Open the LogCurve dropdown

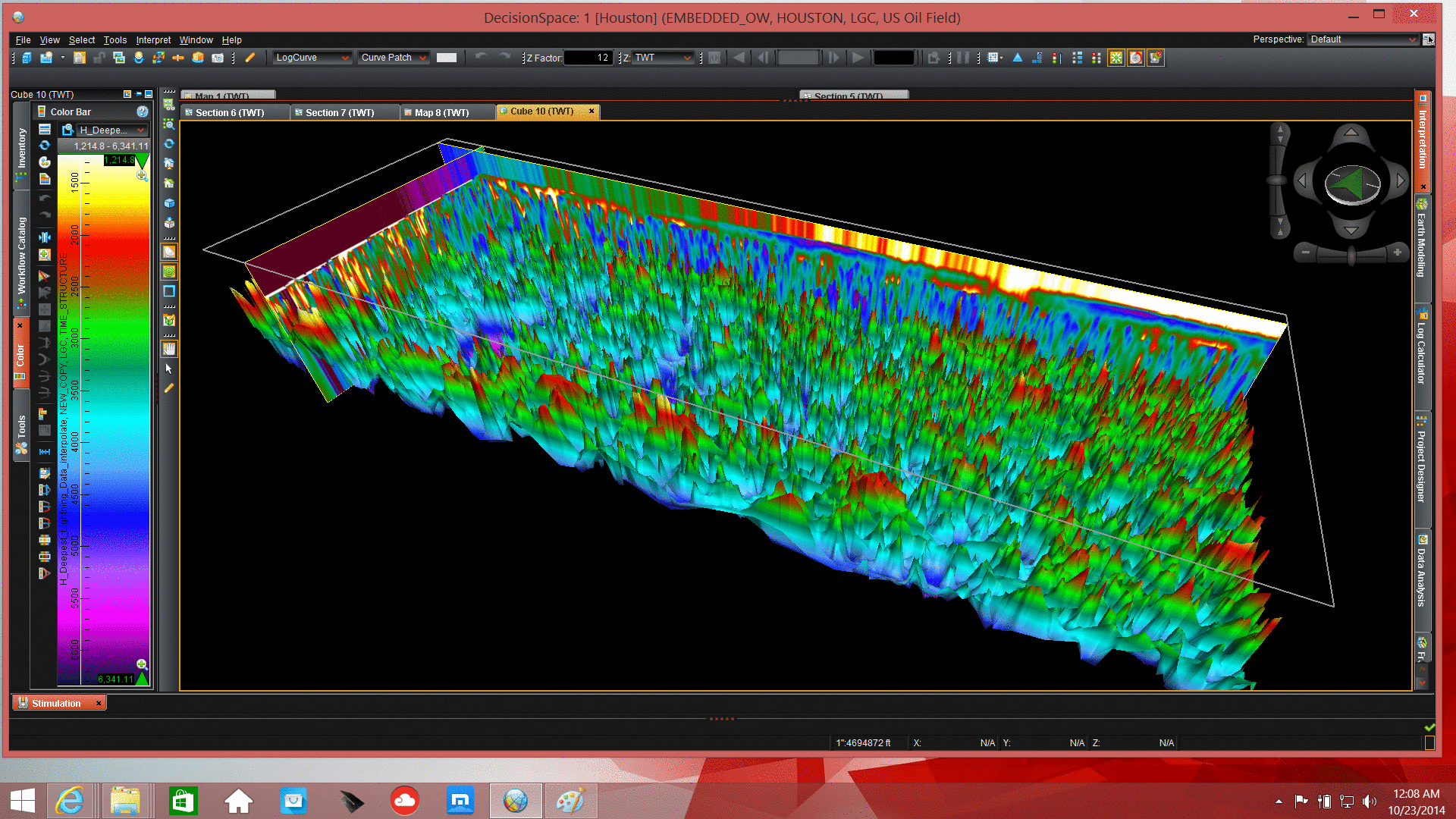[x=312, y=58]
